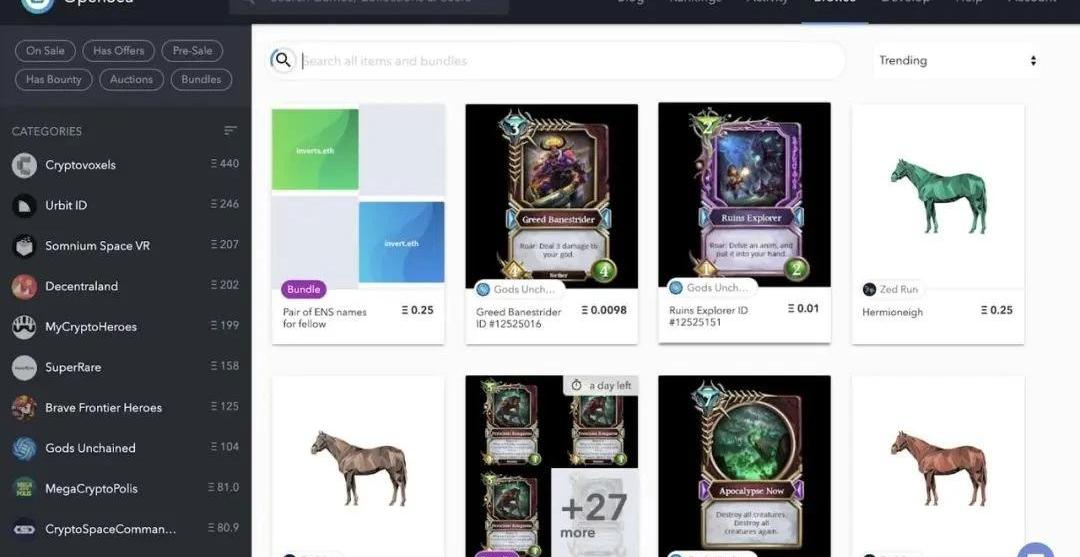Select the Cryptovoxels category icon
Viewport: 1080px width, 557px height.
tap(24, 165)
